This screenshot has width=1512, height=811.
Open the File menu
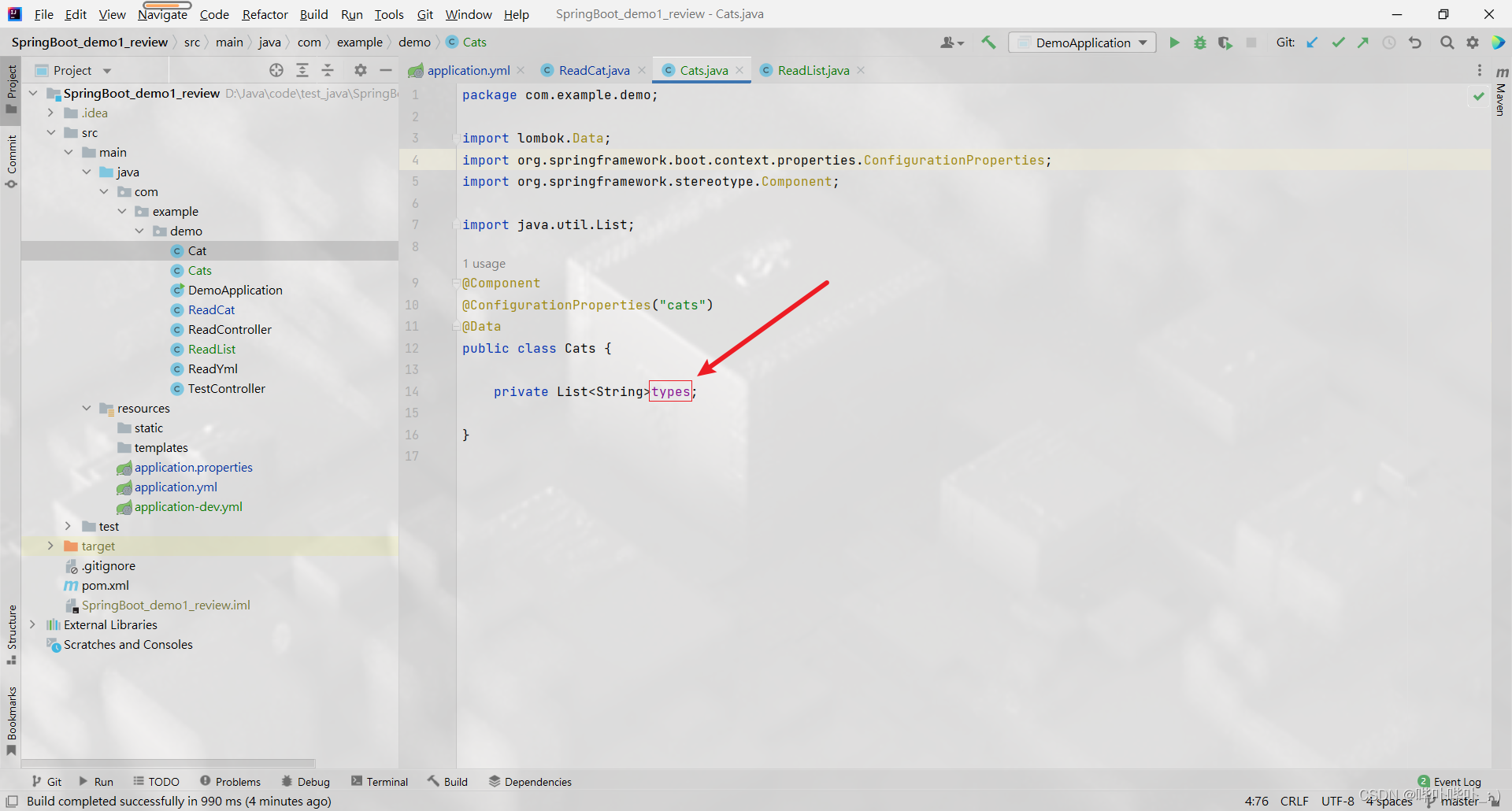44,14
